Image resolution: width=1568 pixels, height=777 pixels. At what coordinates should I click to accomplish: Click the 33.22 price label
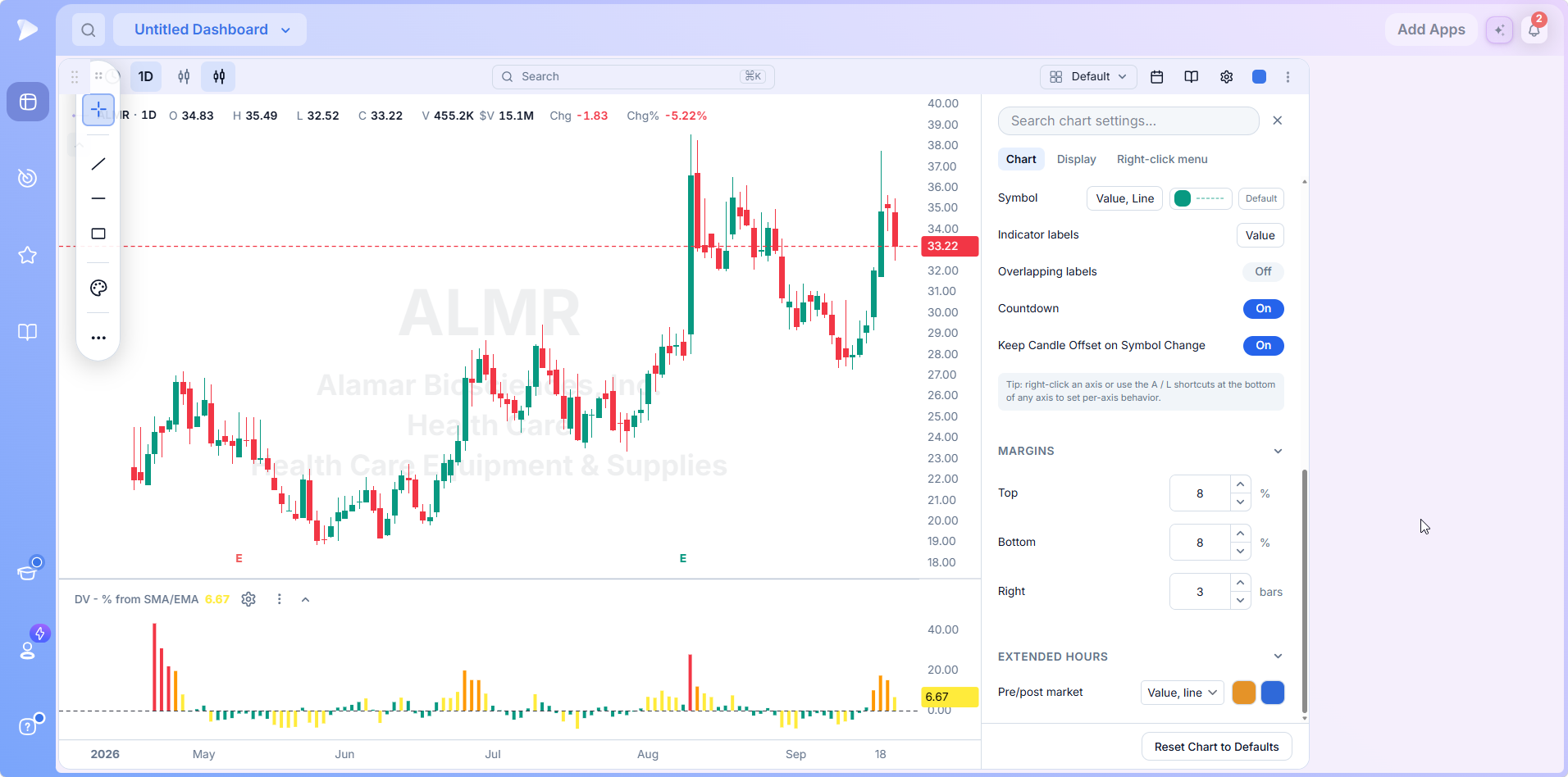tap(950, 246)
